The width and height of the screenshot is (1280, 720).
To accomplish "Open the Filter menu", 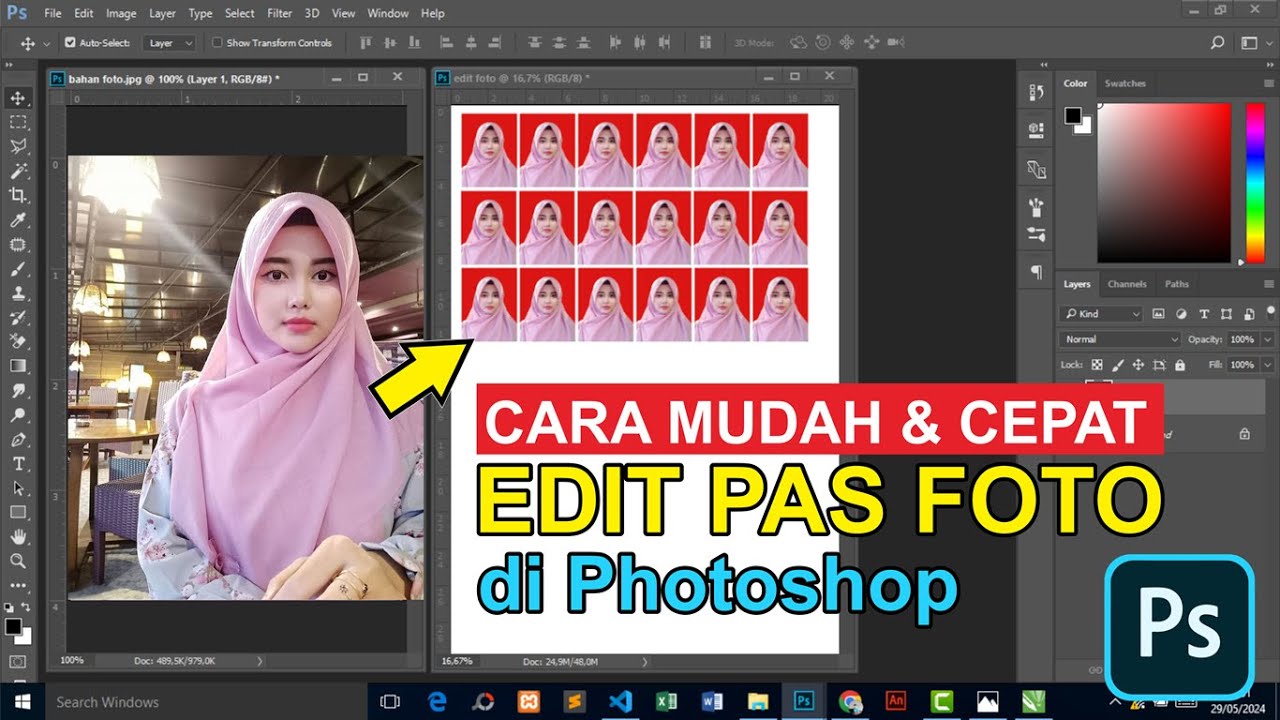I will coord(280,13).
